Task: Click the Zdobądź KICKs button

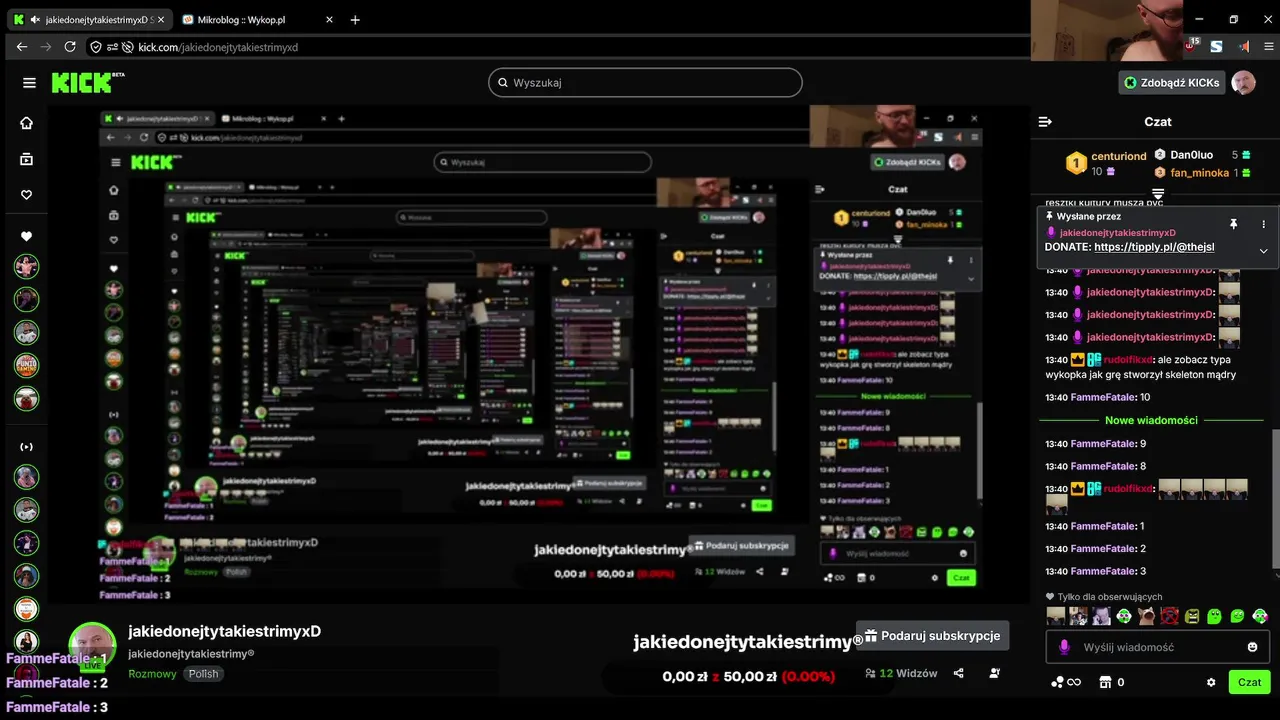Action: pyautogui.click(x=1172, y=83)
